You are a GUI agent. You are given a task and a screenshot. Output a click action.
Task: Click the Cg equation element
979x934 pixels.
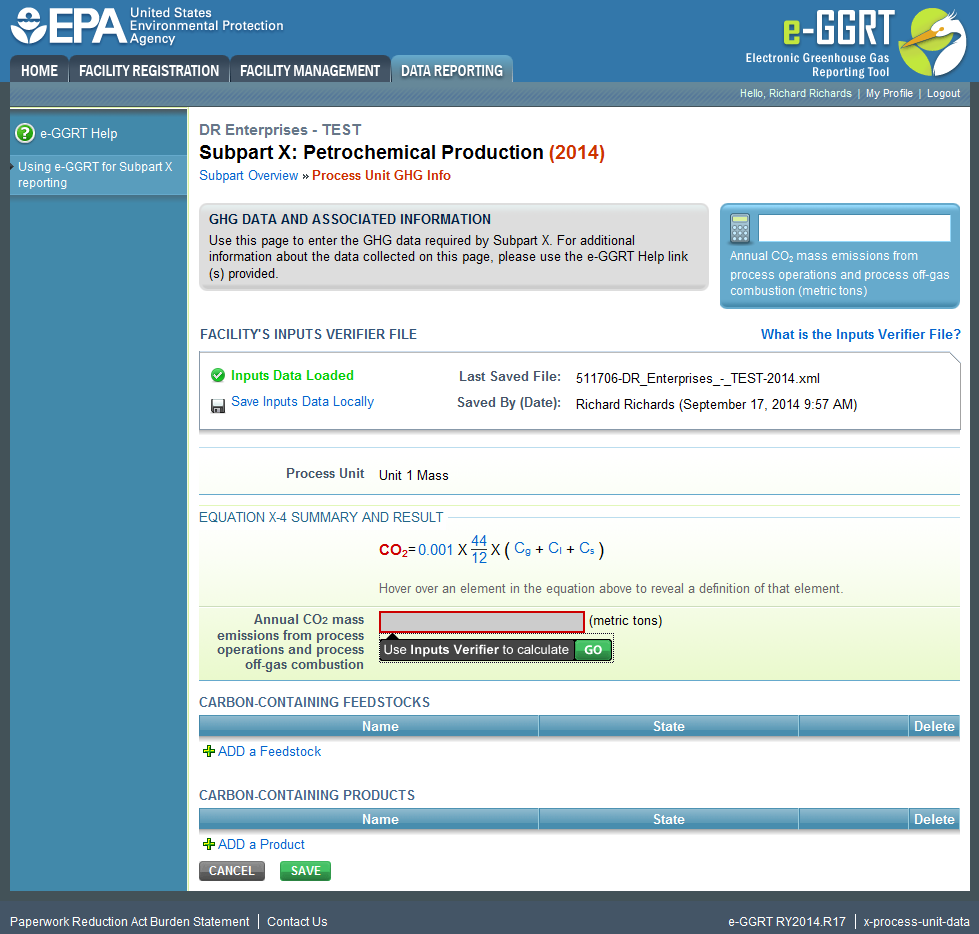523,549
